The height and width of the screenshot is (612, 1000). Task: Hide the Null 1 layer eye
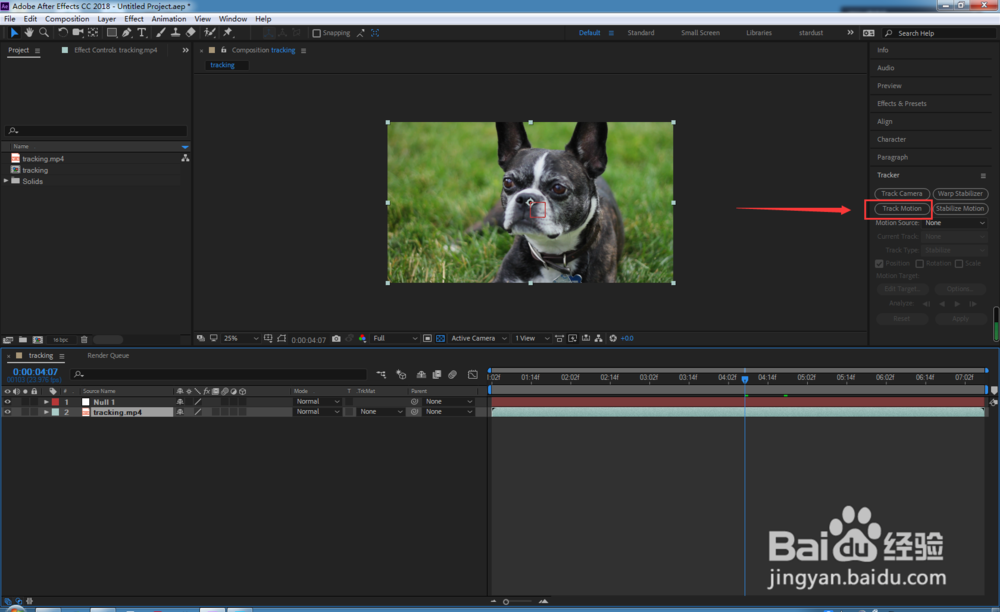tap(8, 402)
